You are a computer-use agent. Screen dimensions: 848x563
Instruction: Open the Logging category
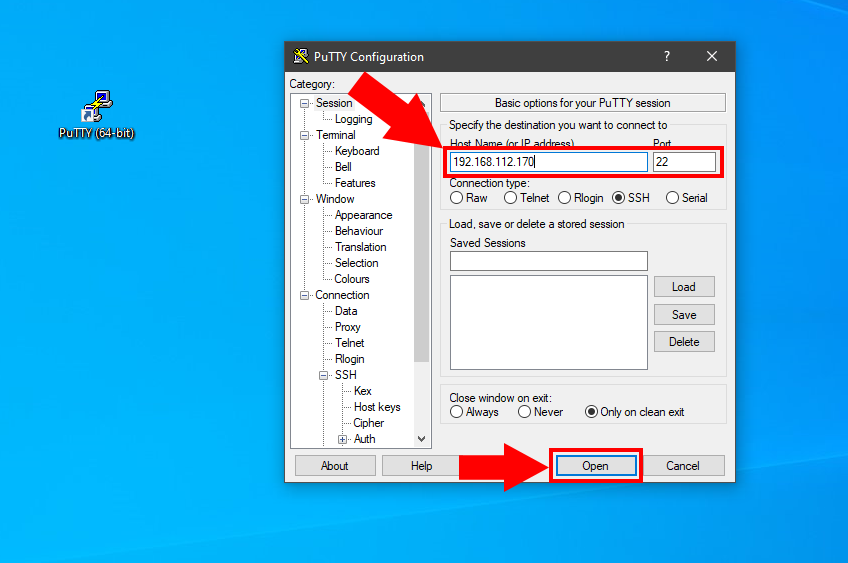tap(353, 119)
